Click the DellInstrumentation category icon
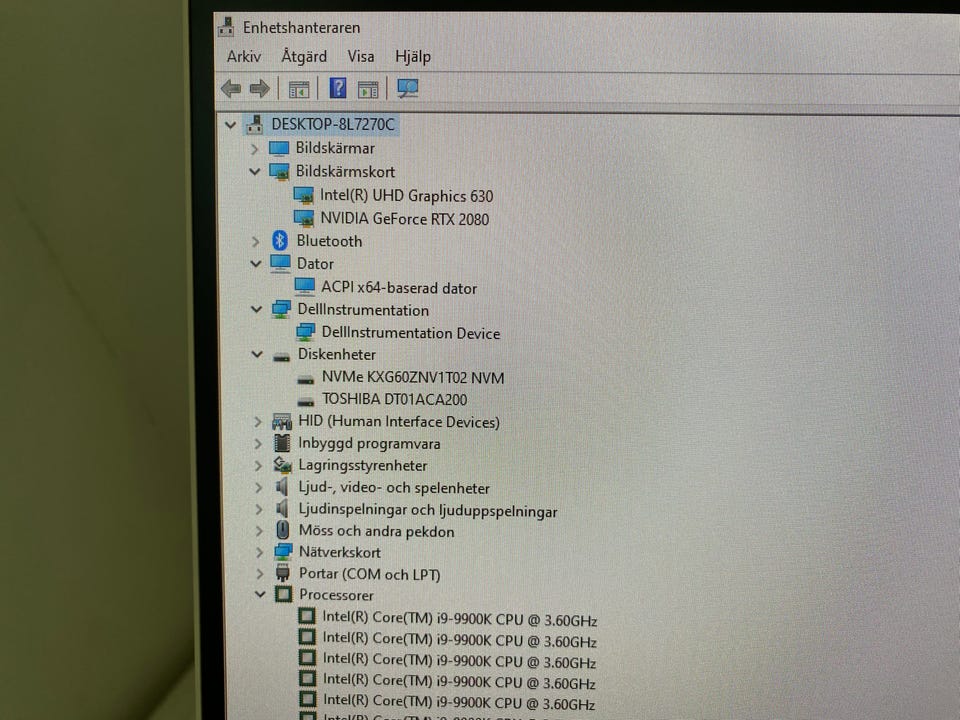The height and width of the screenshot is (720, 960). point(281,310)
